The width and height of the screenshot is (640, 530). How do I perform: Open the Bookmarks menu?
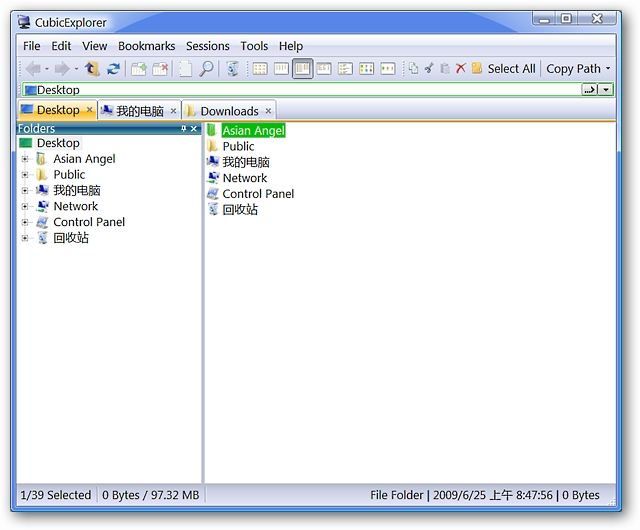tap(147, 46)
